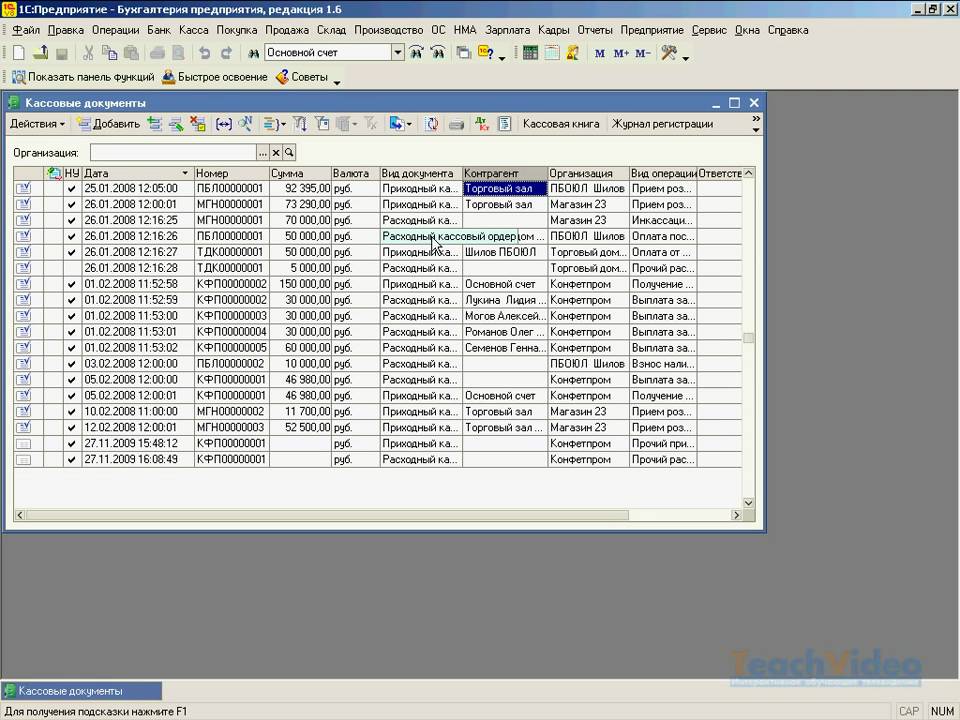Expand the Советы toolbar overflow arrow

point(337,80)
